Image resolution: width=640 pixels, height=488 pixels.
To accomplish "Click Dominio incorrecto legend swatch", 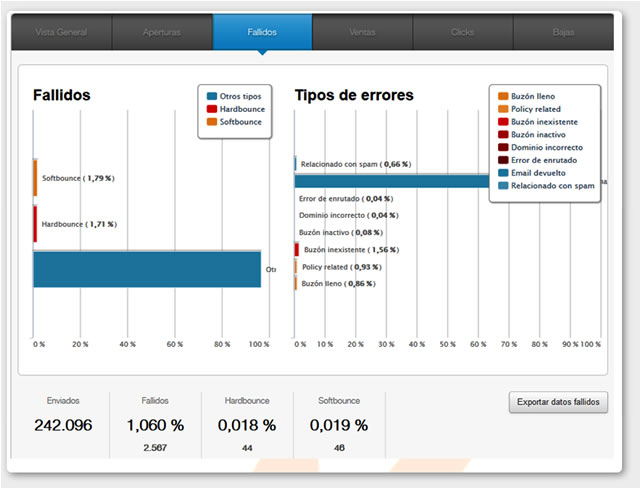I will [x=503, y=147].
